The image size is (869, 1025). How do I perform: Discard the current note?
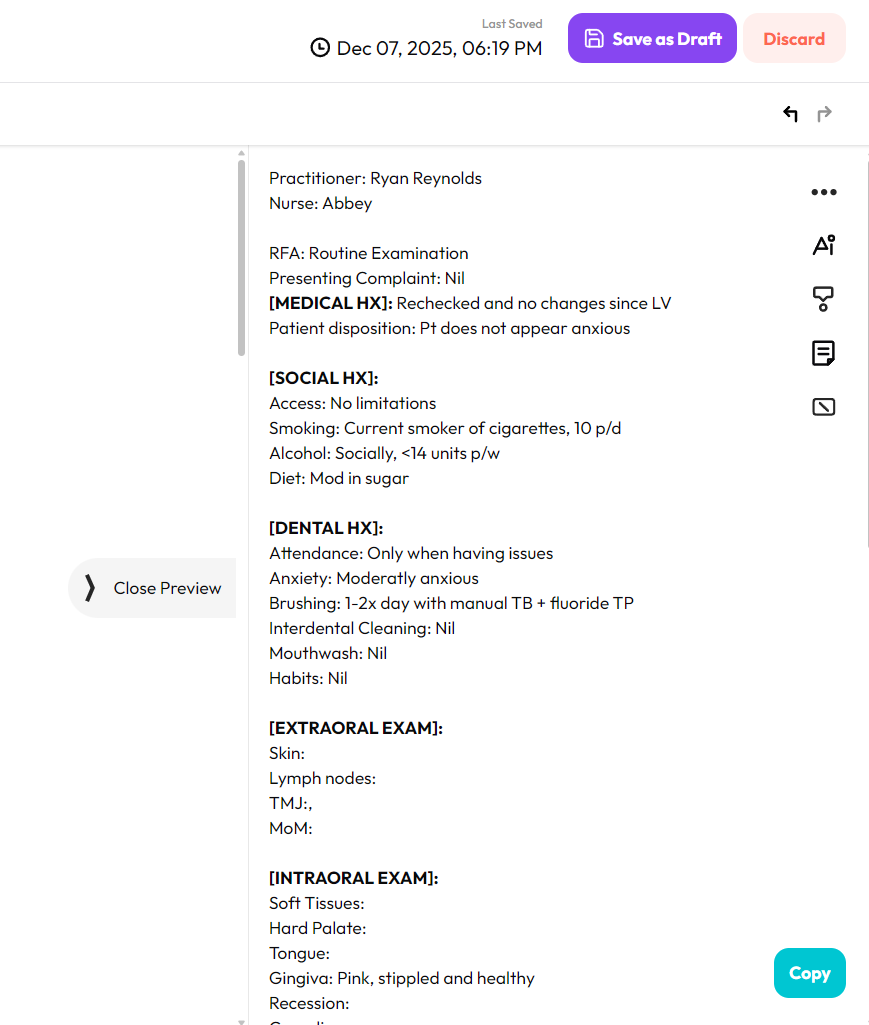click(794, 39)
